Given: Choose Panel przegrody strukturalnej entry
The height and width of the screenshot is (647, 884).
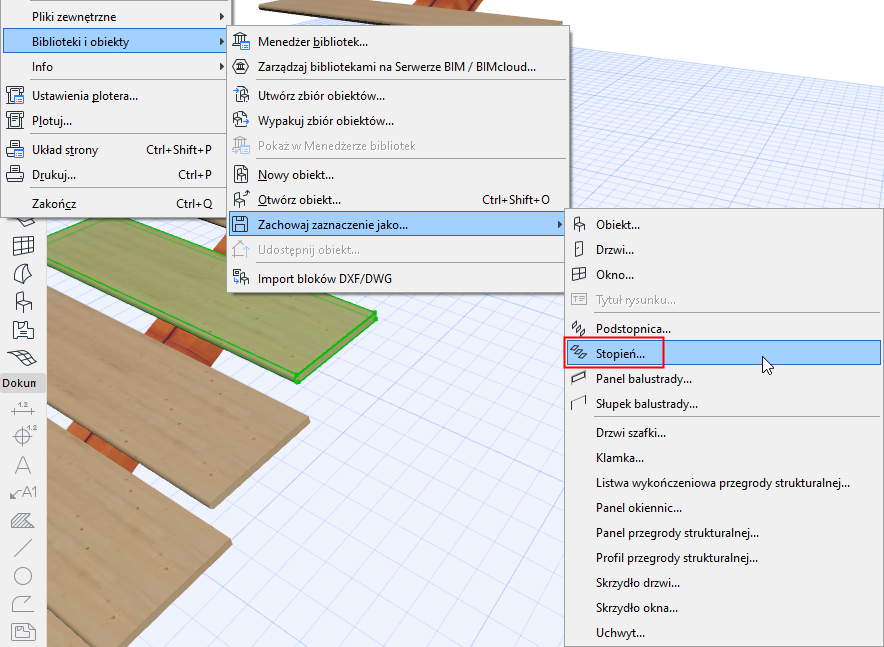Looking at the screenshot, I should (x=723, y=533).
